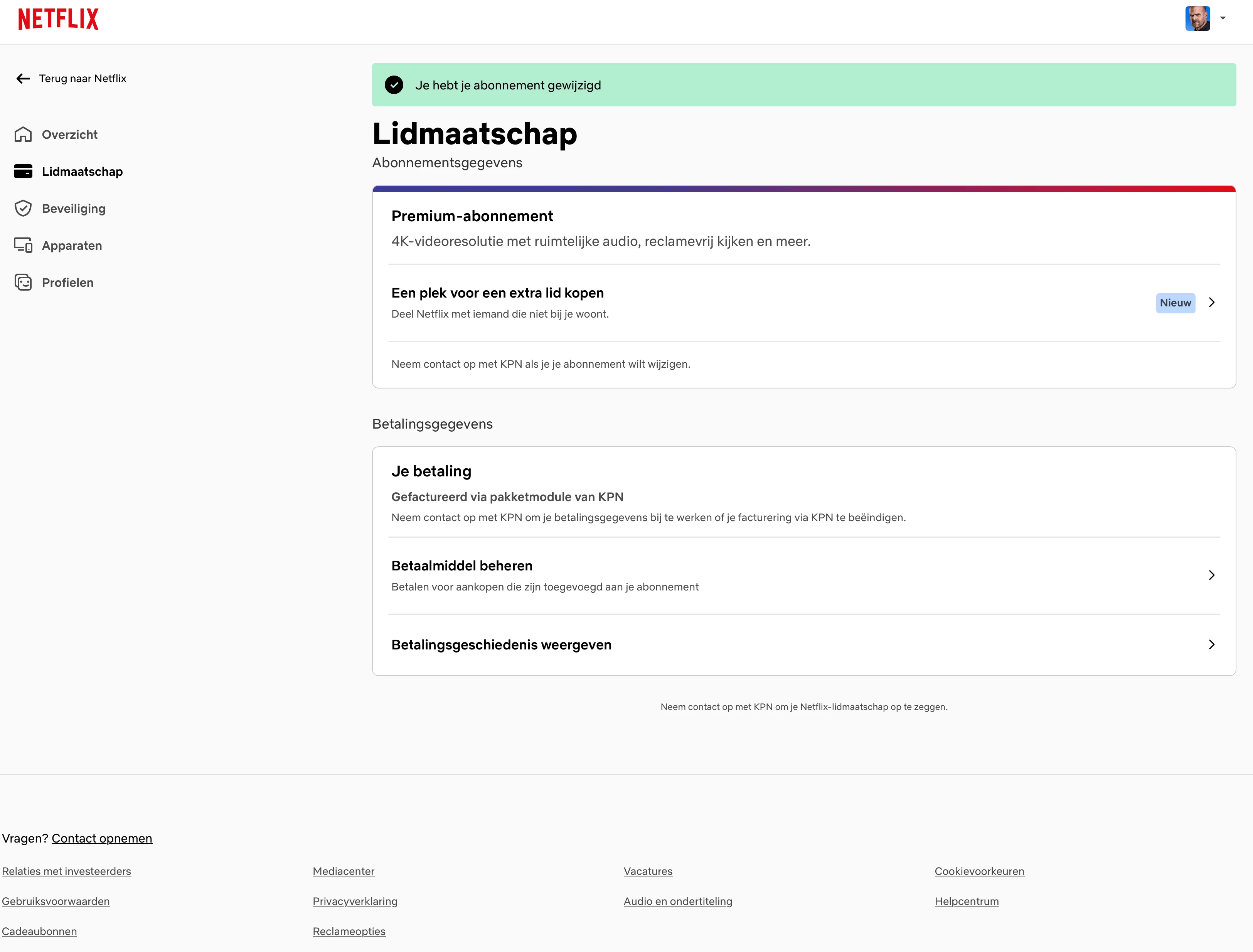Click the checkmark icon in the green banner
Image resolution: width=1253 pixels, height=952 pixels.
(394, 85)
